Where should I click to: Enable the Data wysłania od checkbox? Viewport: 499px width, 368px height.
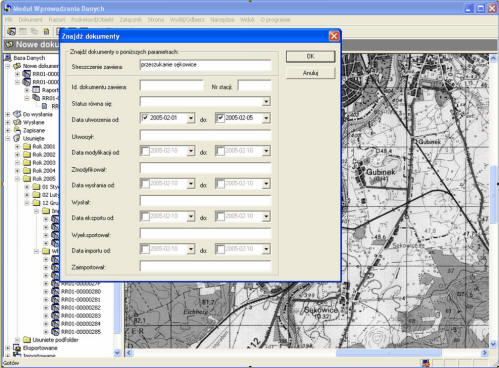145,184
